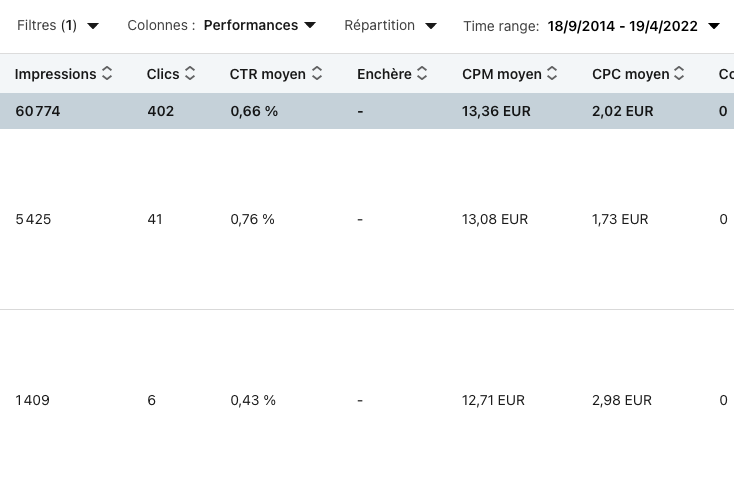Sort by Impressions using its sort arrows

107,74
